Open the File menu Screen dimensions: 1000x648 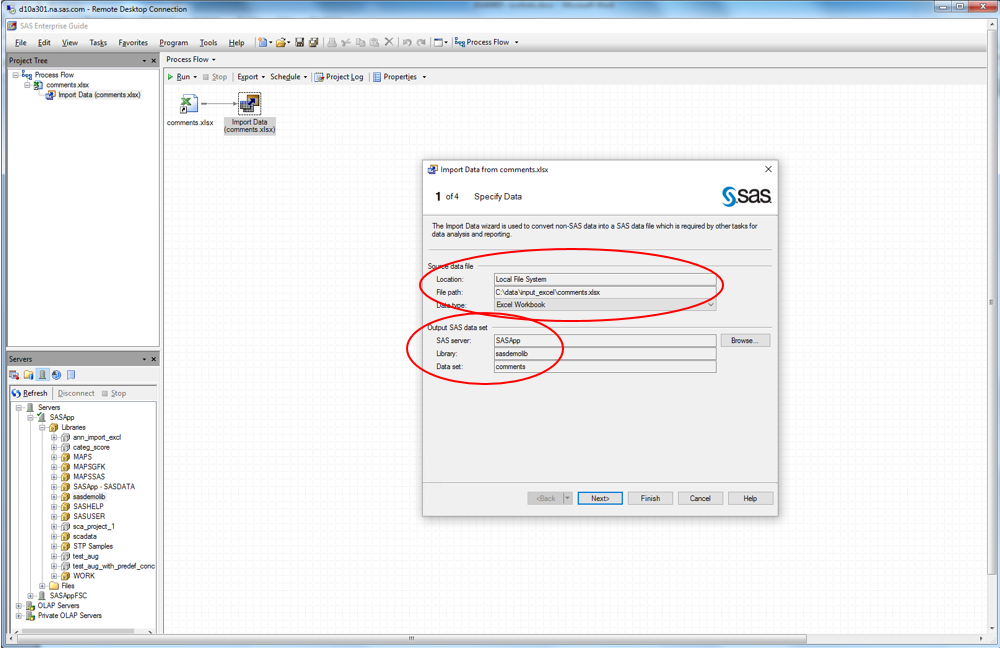pyautogui.click(x=21, y=43)
